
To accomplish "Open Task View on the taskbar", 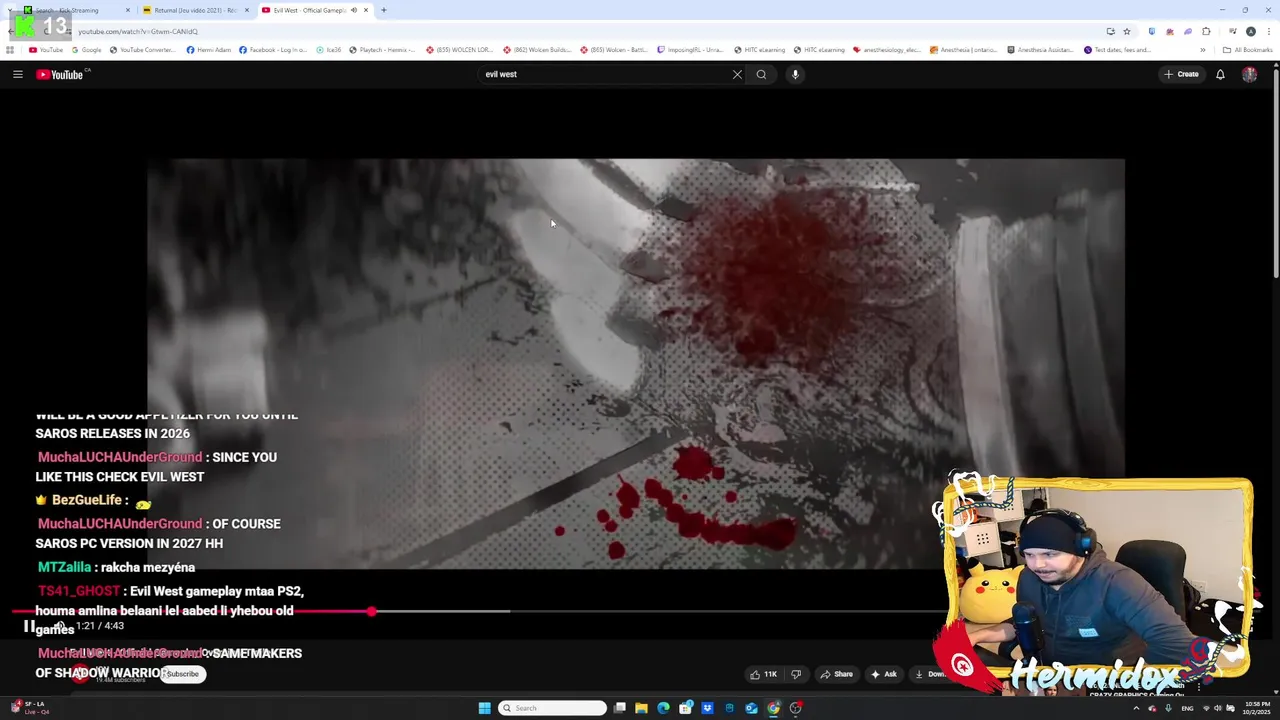I will click(620, 708).
